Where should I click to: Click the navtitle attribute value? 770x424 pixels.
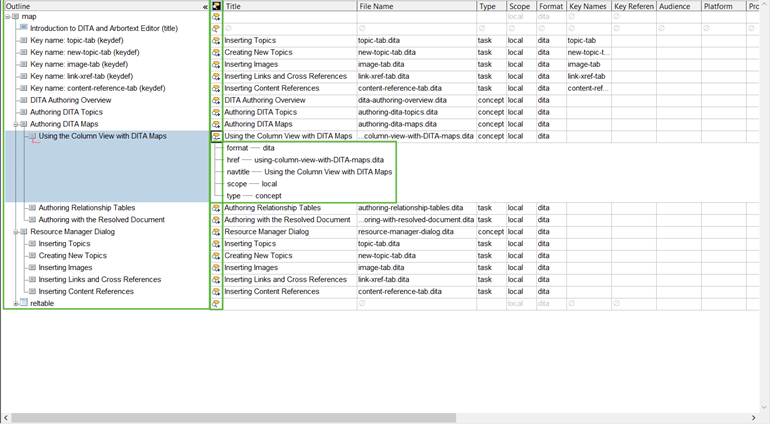pos(328,172)
